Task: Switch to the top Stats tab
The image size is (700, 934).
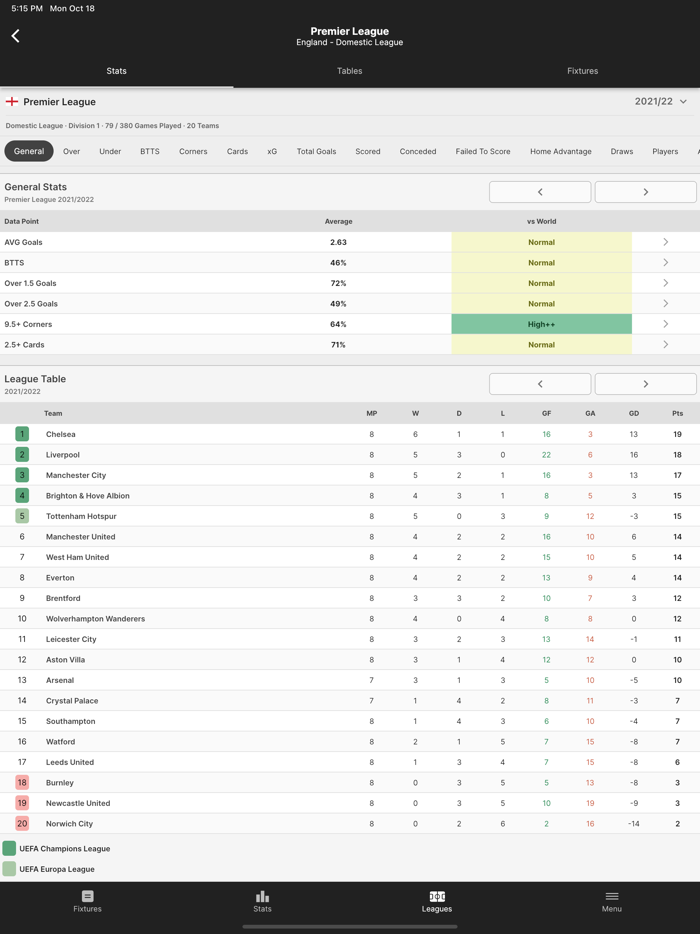Action: 116,71
